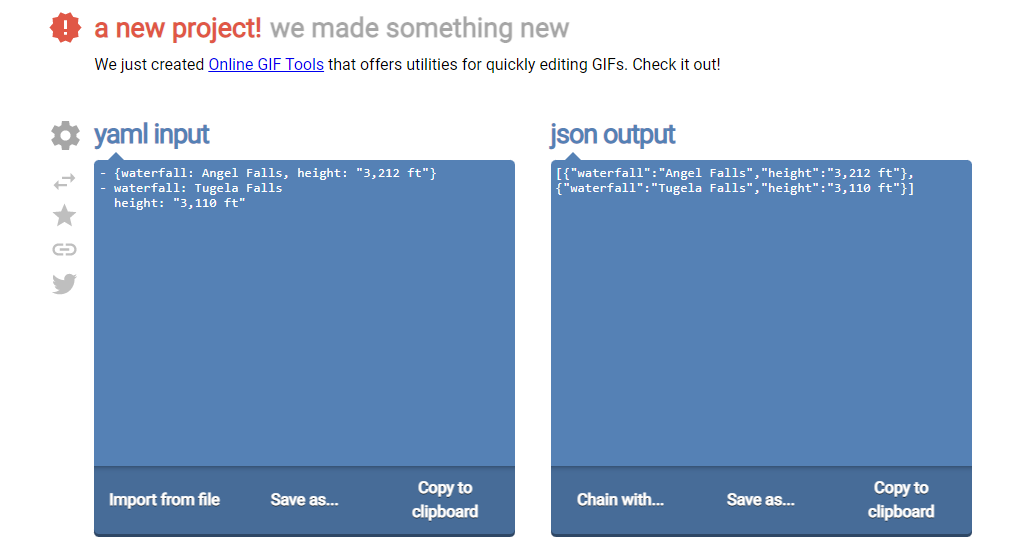1013x560 pixels.
Task: Click the star favorite icon
Action: tap(64, 215)
